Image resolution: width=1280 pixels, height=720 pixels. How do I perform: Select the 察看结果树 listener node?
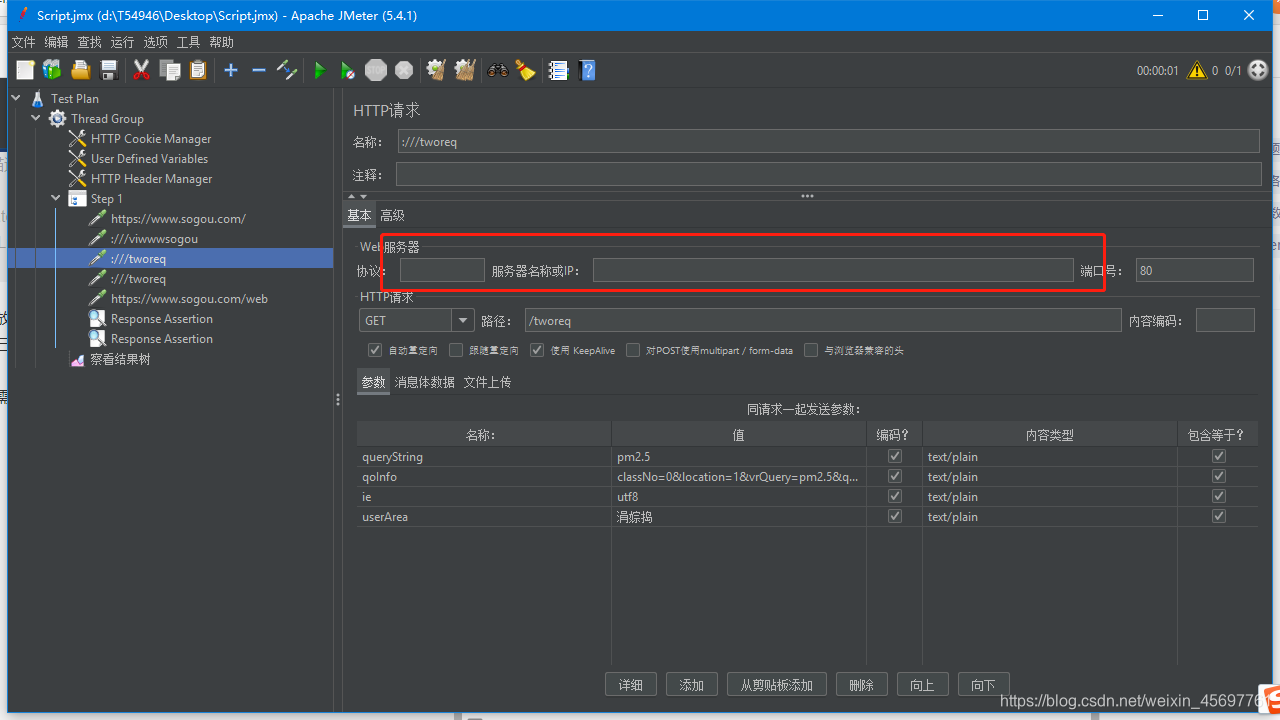coord(120,359)
